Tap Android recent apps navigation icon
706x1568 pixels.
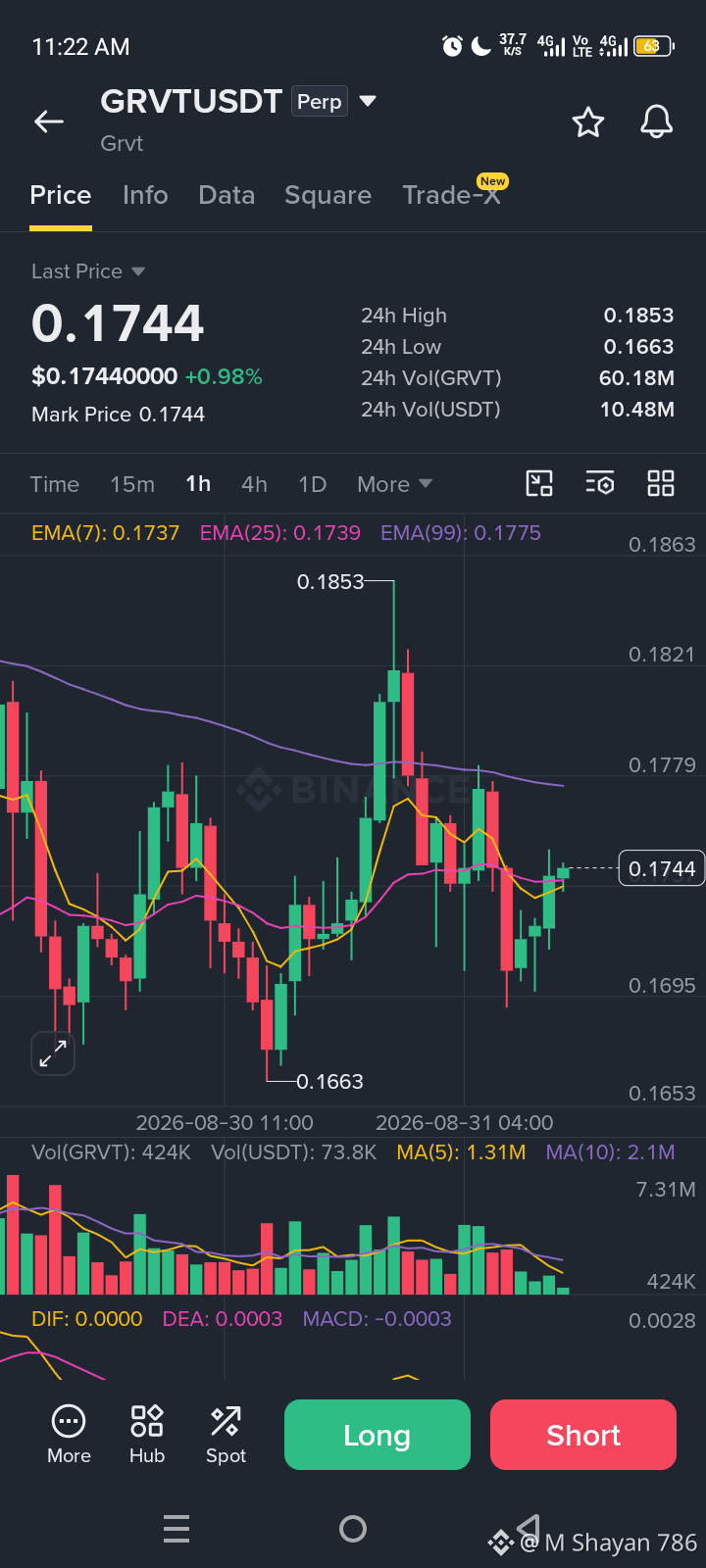[x=176, y=1529]
